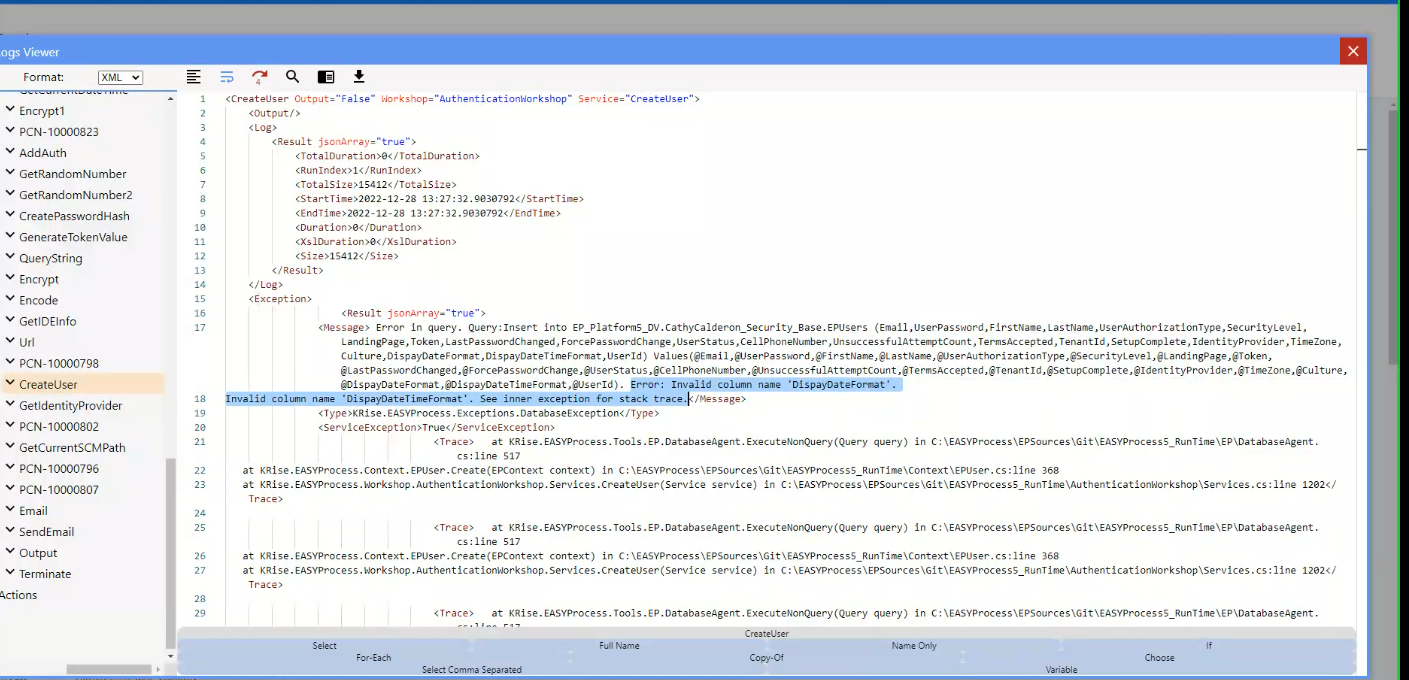Select the Output tree item
The width and height of the screenshot is (1409, 680).
pyautogui.click(x=38, y=553)
